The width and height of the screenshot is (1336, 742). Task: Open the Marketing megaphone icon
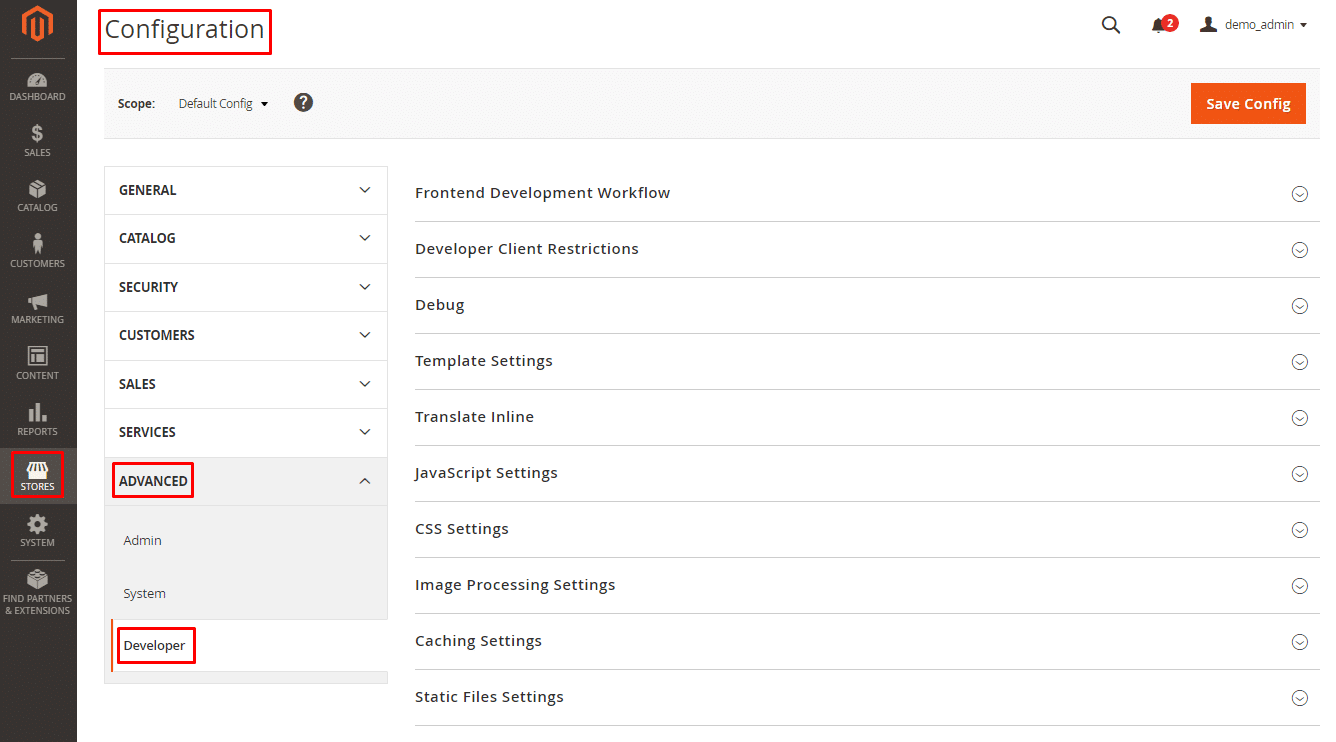tap(38, 308)
